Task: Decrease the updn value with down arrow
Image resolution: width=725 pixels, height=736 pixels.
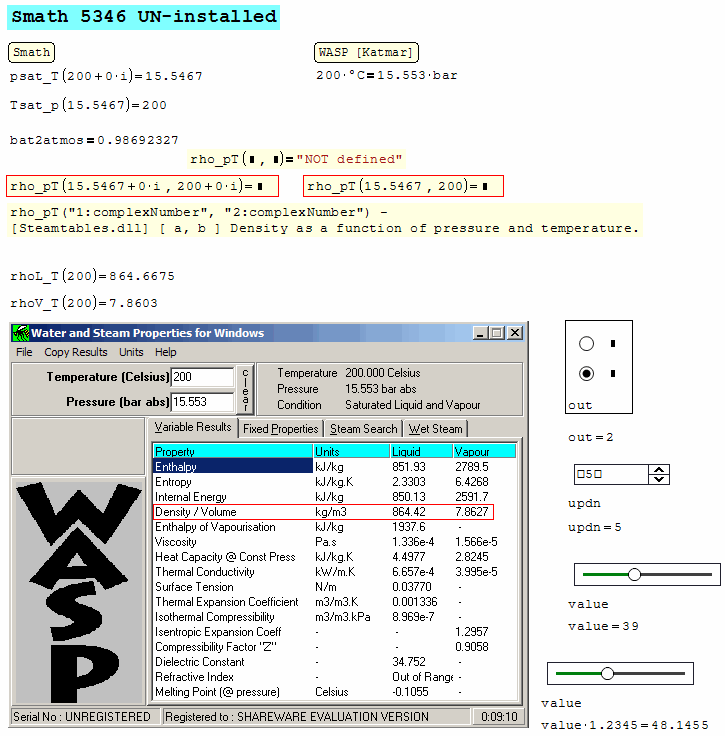Action: click(659, 479)
